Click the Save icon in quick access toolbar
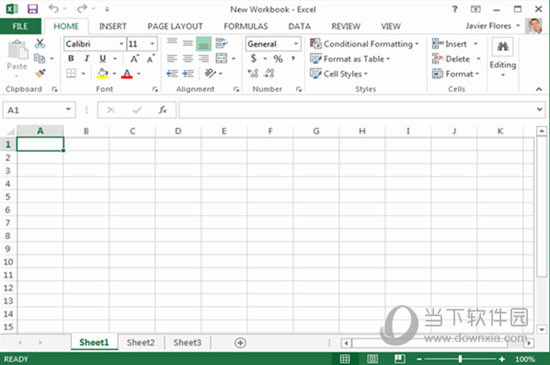This screenshot has width=550, height=365. (x=33, y=9)
